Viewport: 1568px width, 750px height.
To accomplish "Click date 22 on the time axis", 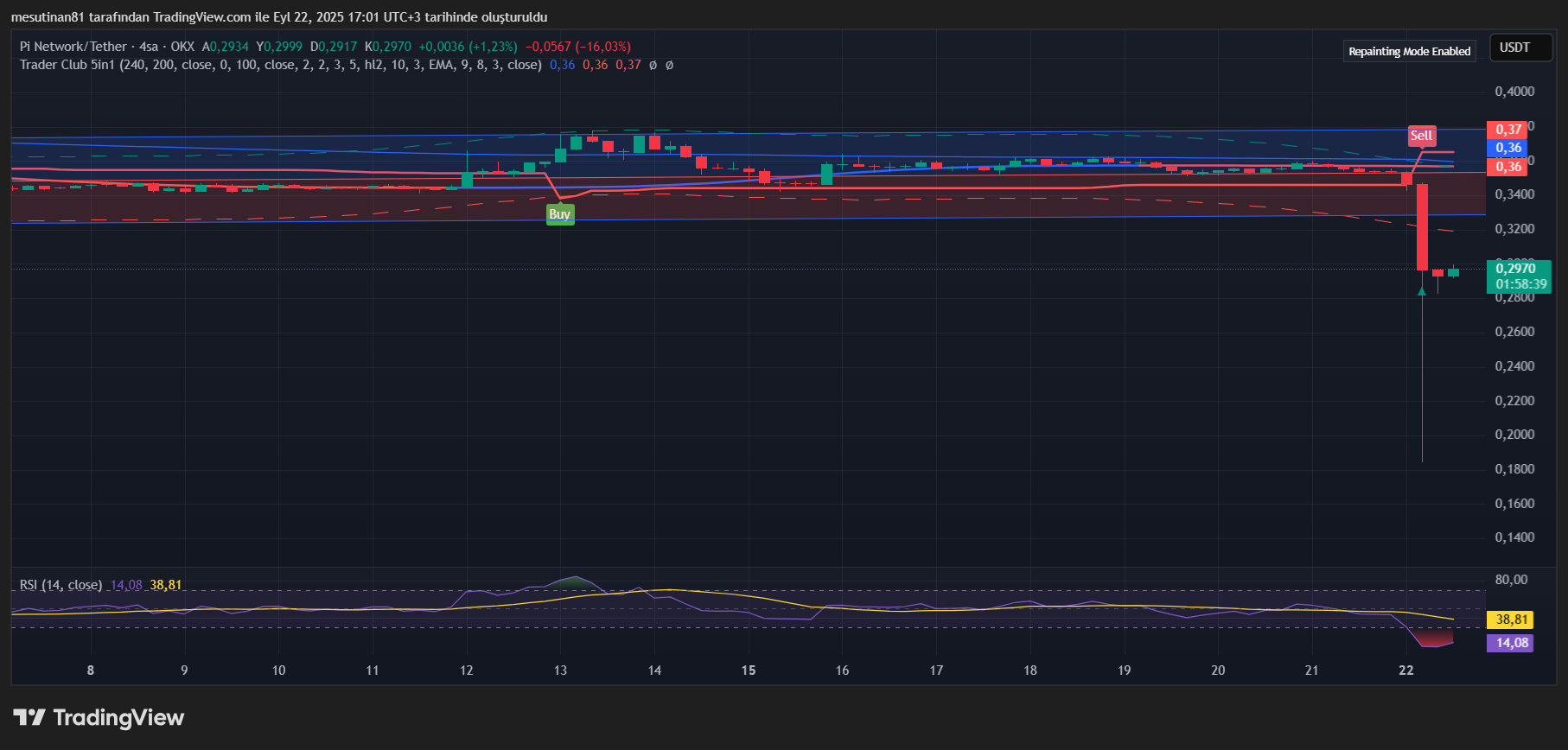I will (1406, 671).
